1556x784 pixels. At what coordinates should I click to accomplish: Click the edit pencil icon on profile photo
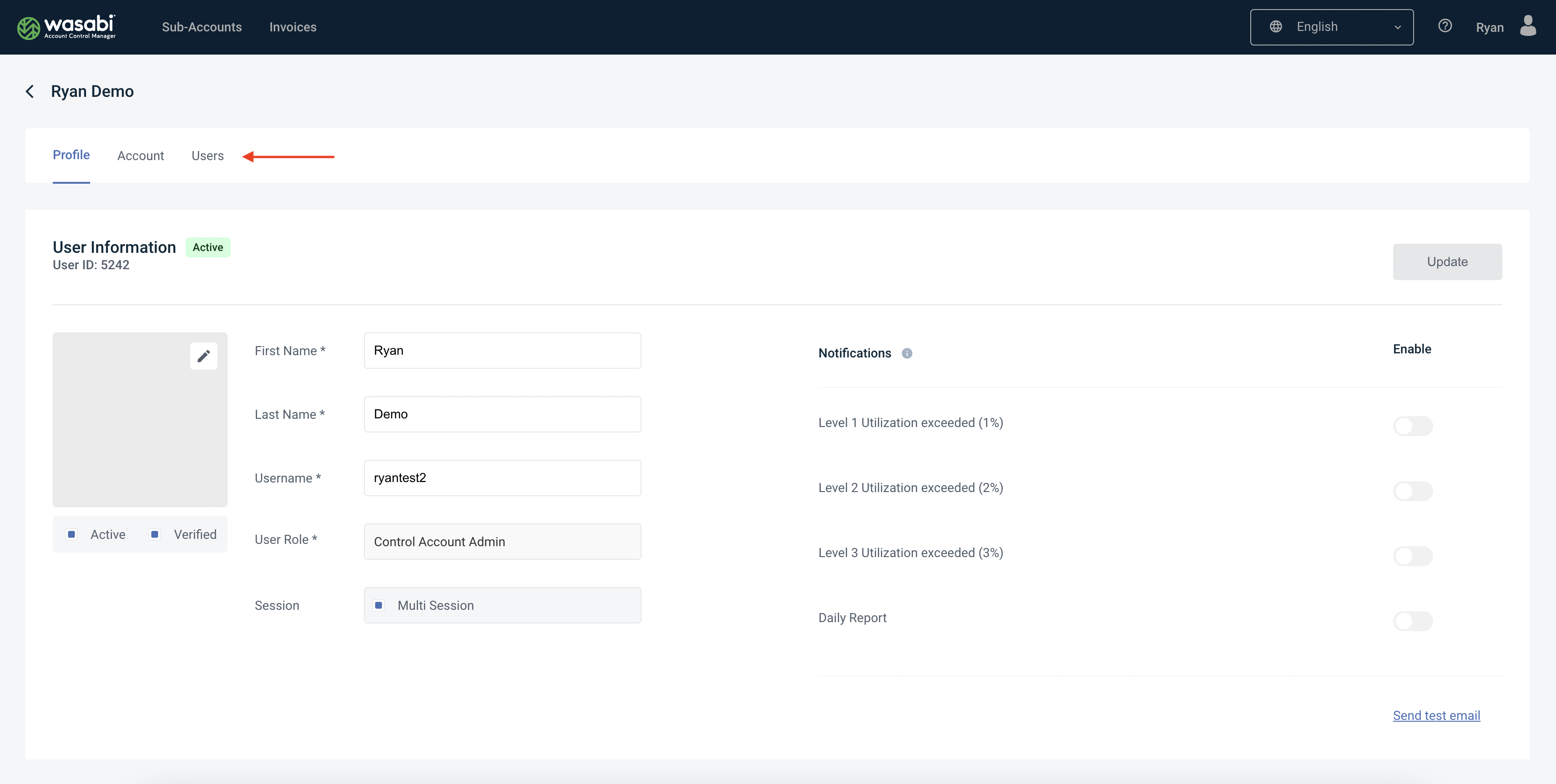point(203,356)
